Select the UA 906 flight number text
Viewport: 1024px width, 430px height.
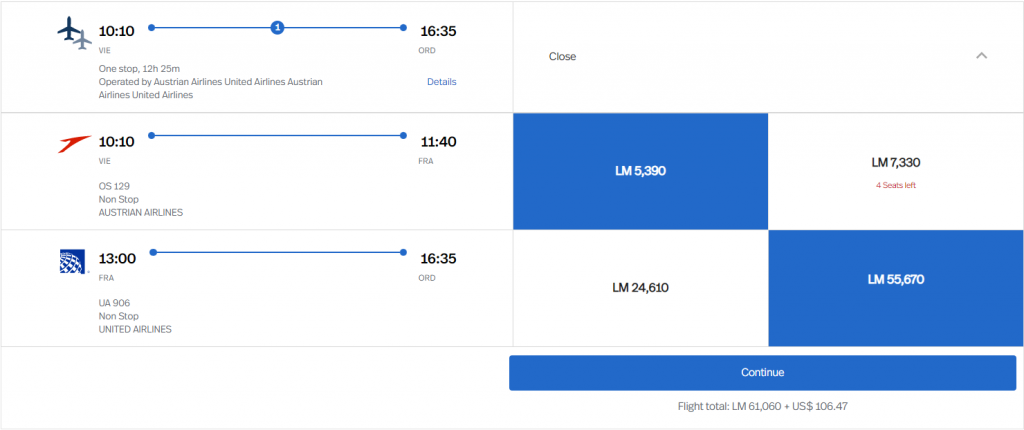click(114, 303)
